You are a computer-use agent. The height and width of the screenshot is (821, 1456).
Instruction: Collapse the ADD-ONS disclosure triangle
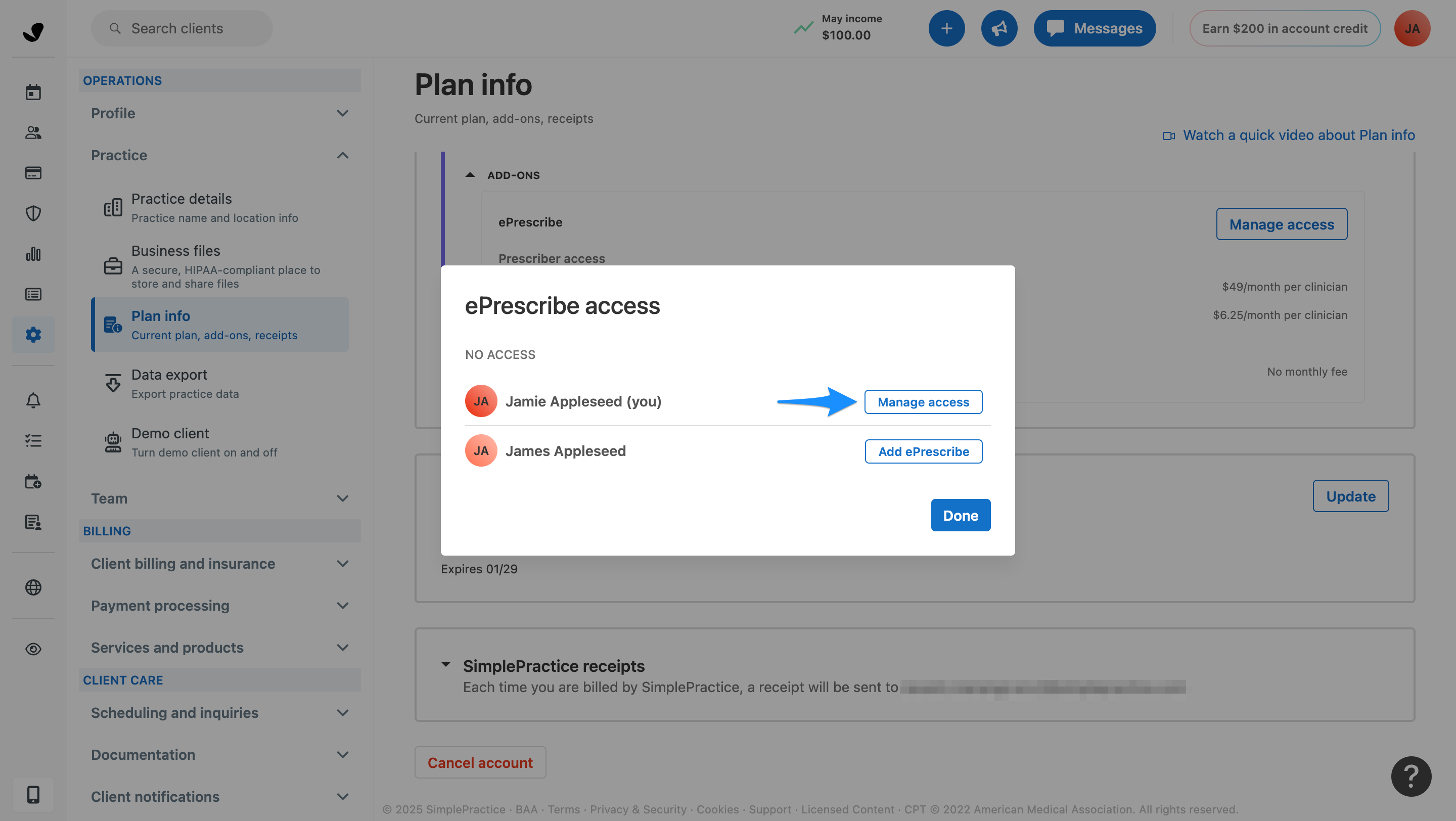click(x=470, y=174)
